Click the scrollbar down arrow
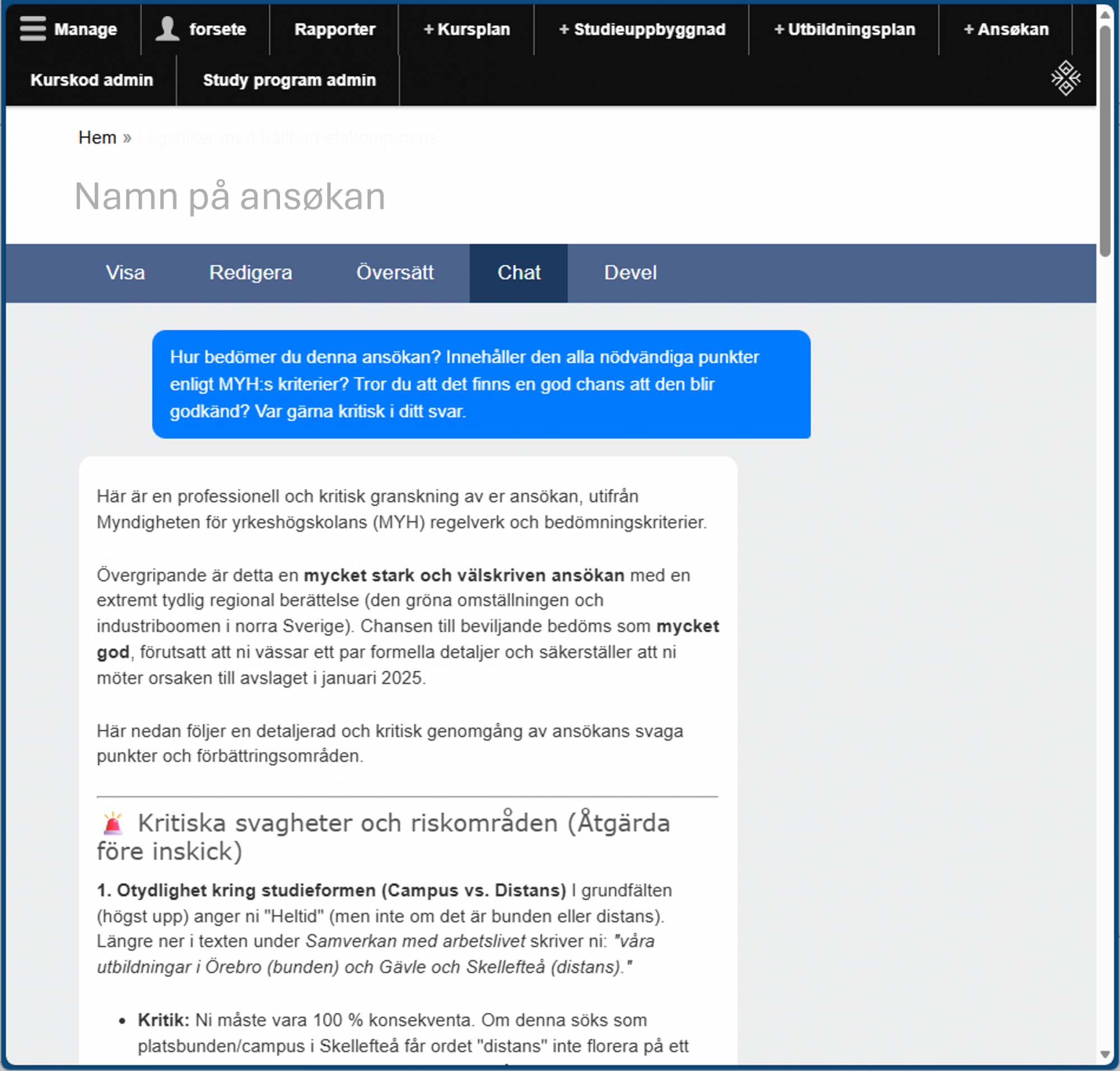 (x=1104, y=1054)
